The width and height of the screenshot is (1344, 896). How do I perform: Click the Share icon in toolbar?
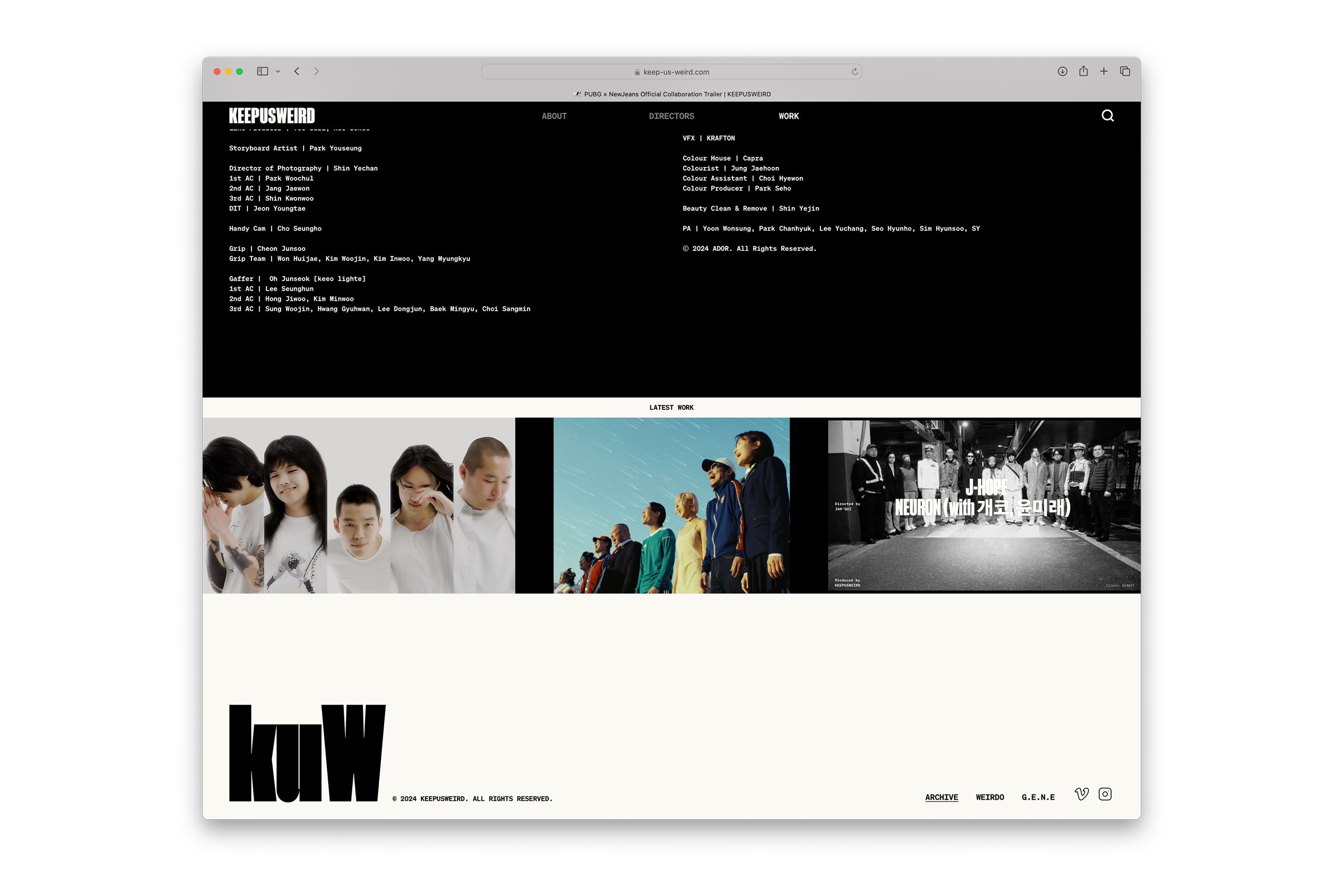coord(1083,72)
